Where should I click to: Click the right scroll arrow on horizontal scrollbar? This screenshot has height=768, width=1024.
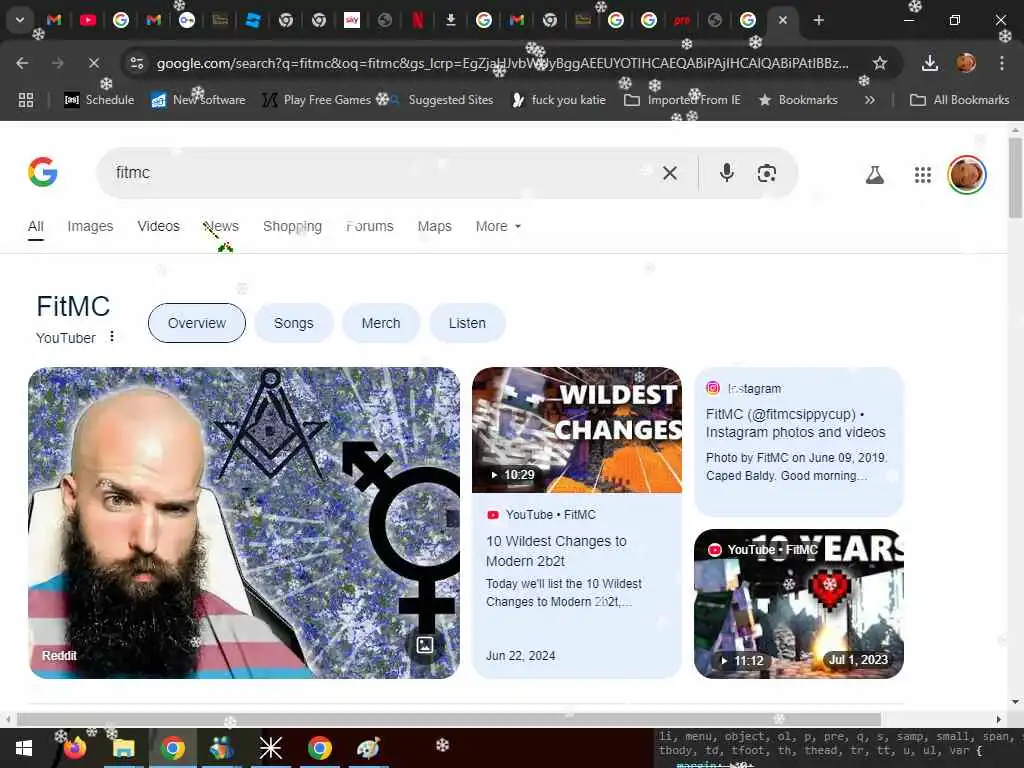click(x=998, y=720)
